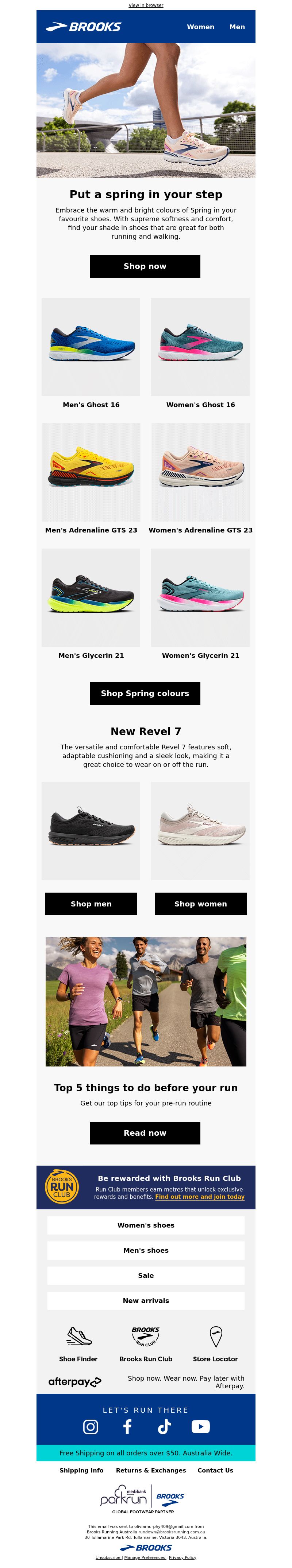Screen dimensions: 292x1568
Task: Follow Find out more and join today link
Action: (x=200, y=1197)
